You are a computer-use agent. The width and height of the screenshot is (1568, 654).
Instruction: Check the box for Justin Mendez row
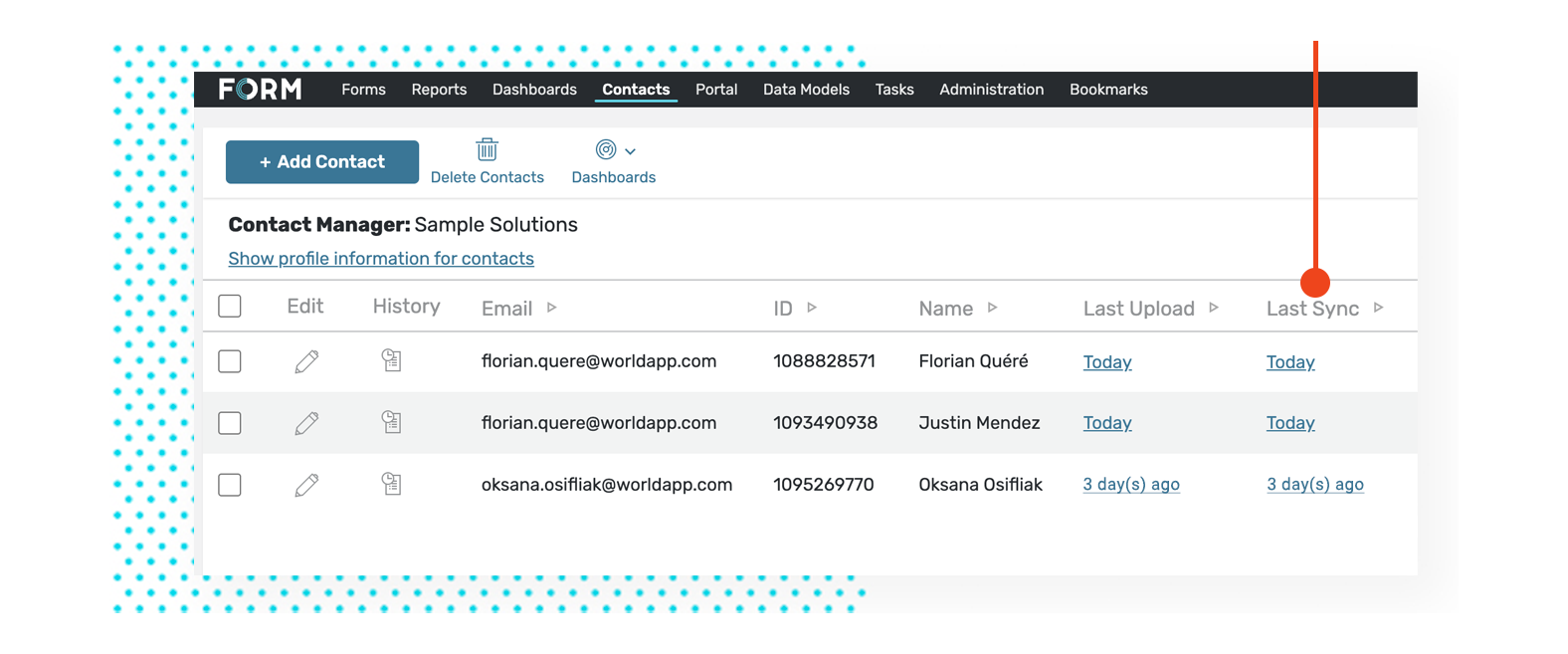(230, 423)
